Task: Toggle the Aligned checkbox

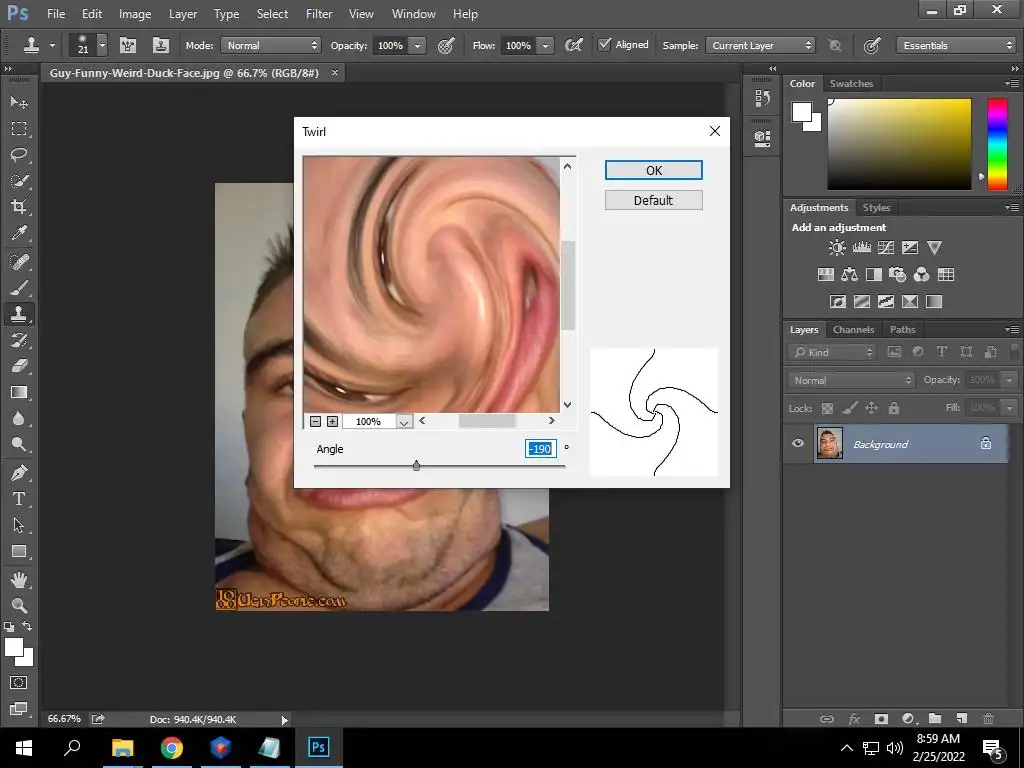Action: point(604,45)
